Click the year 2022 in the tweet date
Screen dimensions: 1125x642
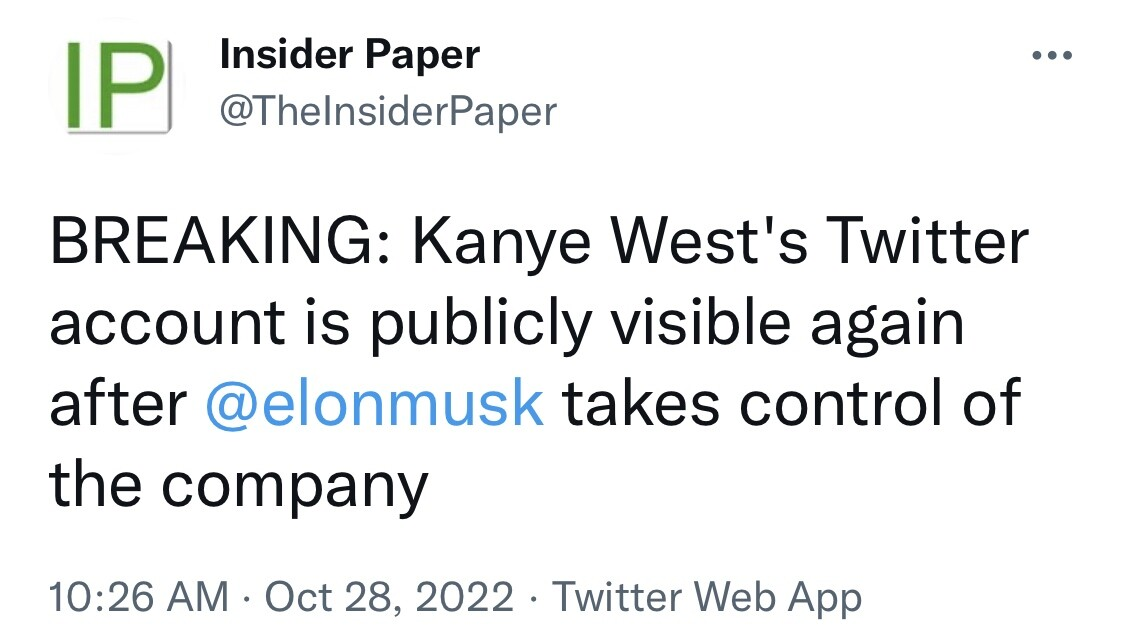click(465, 597)
